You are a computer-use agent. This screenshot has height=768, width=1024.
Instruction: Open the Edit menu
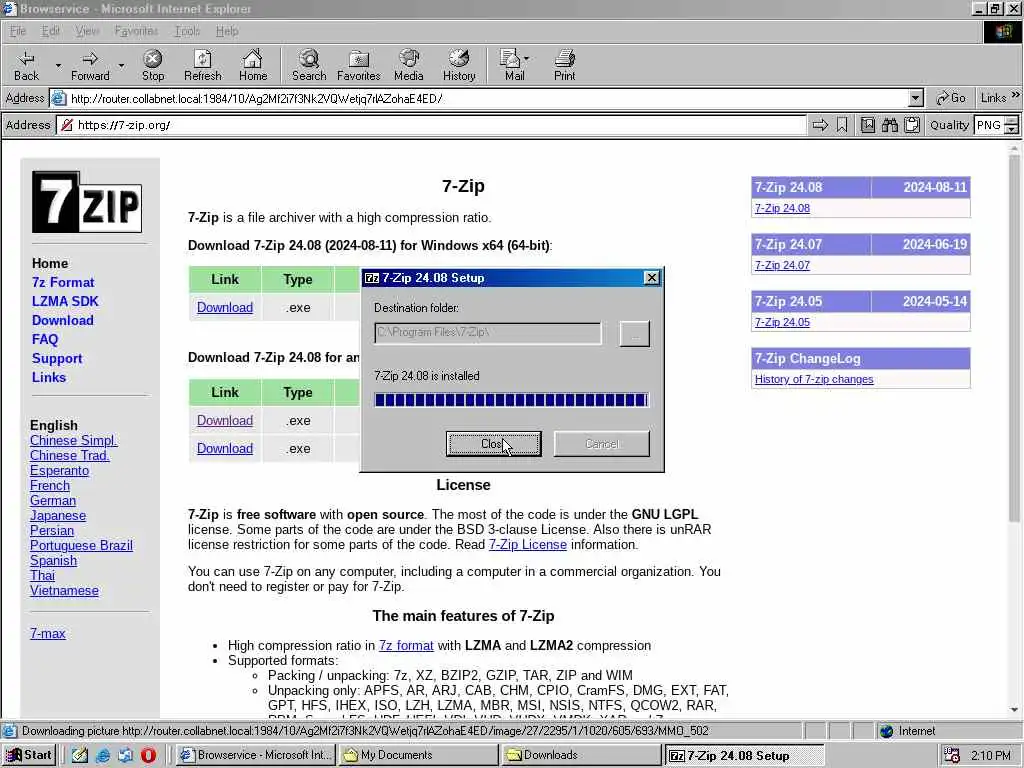50,31
